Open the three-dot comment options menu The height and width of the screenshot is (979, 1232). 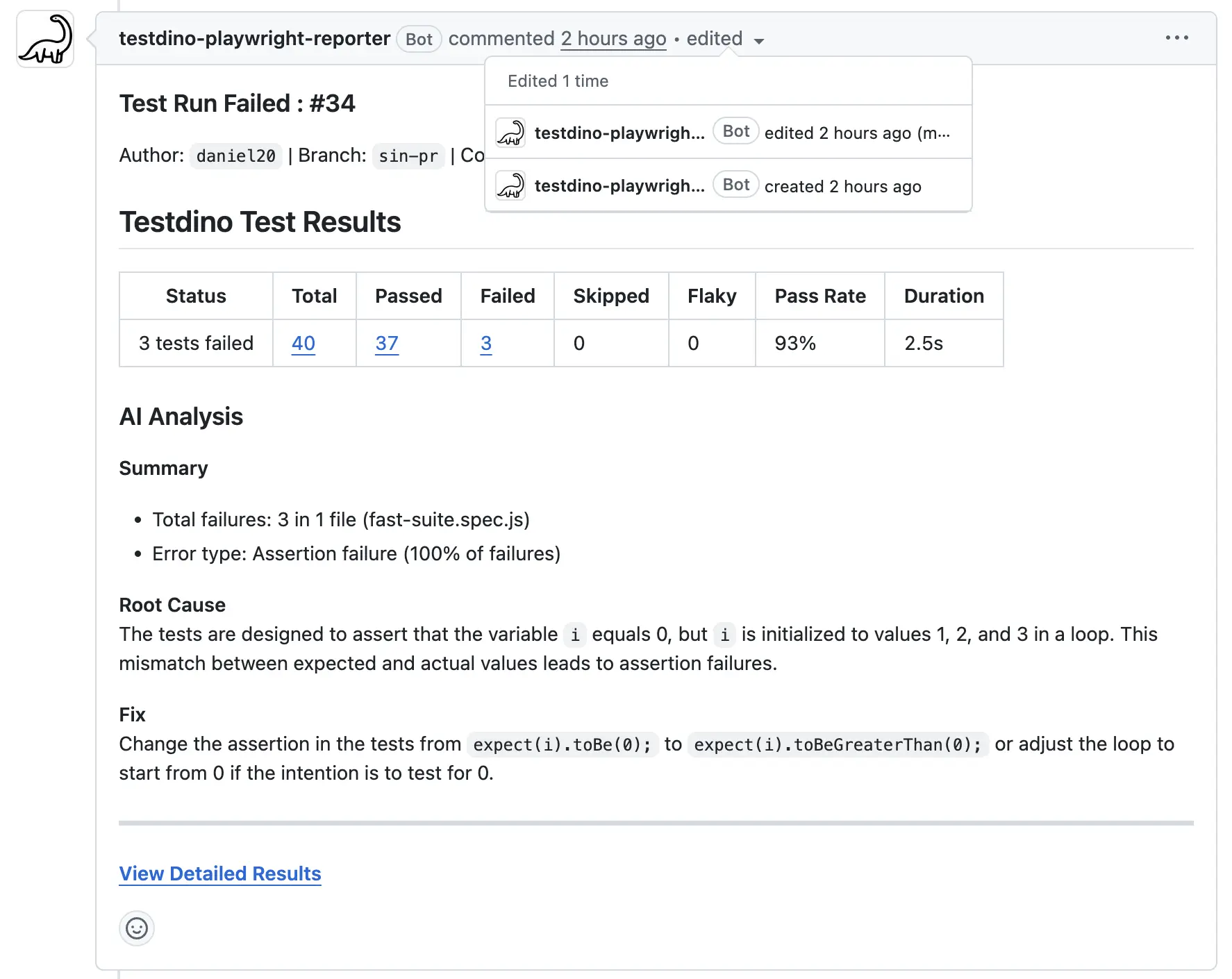coord(1176,38)
